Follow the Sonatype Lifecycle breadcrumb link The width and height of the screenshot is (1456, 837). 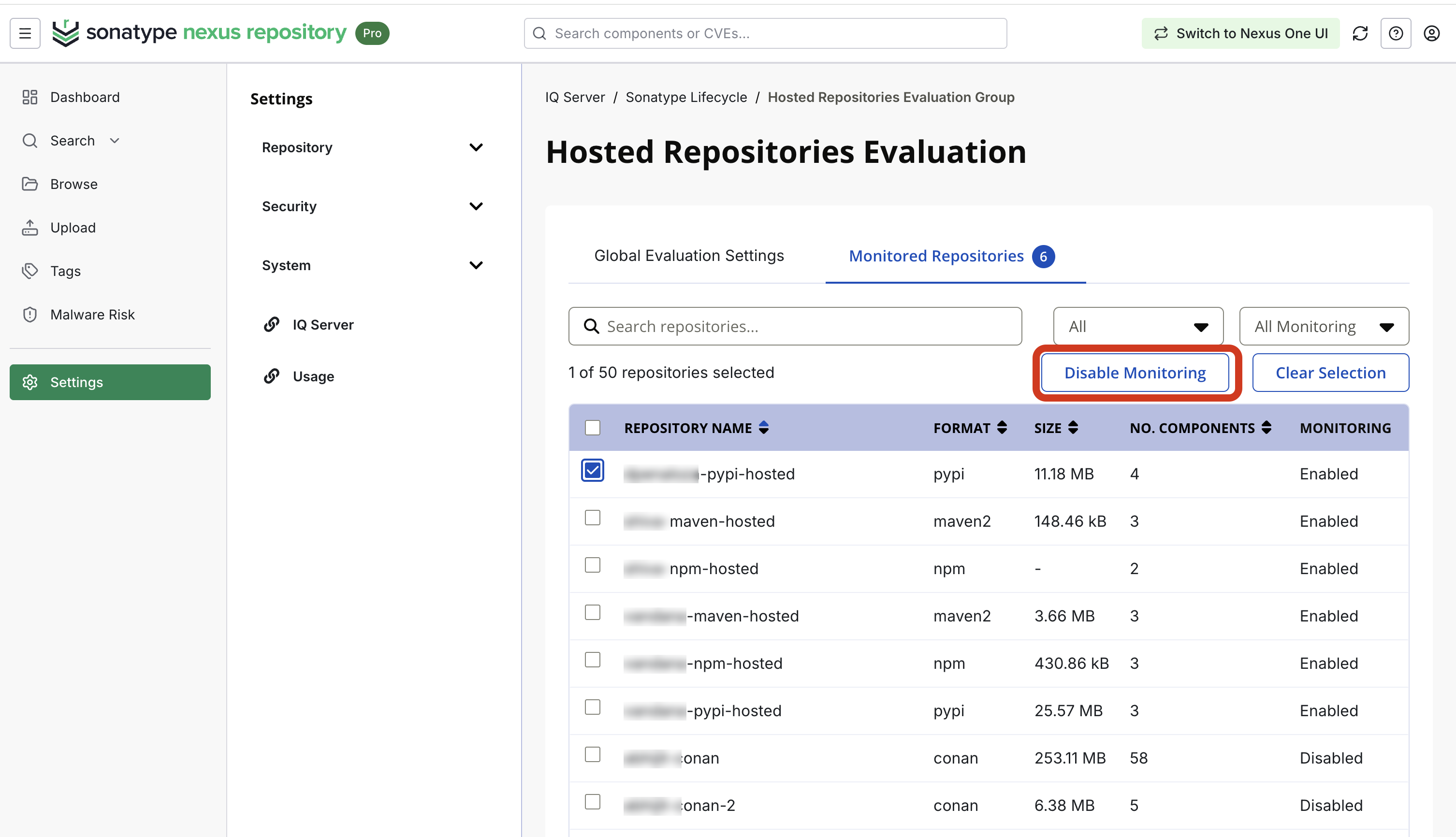click(686, 97)
